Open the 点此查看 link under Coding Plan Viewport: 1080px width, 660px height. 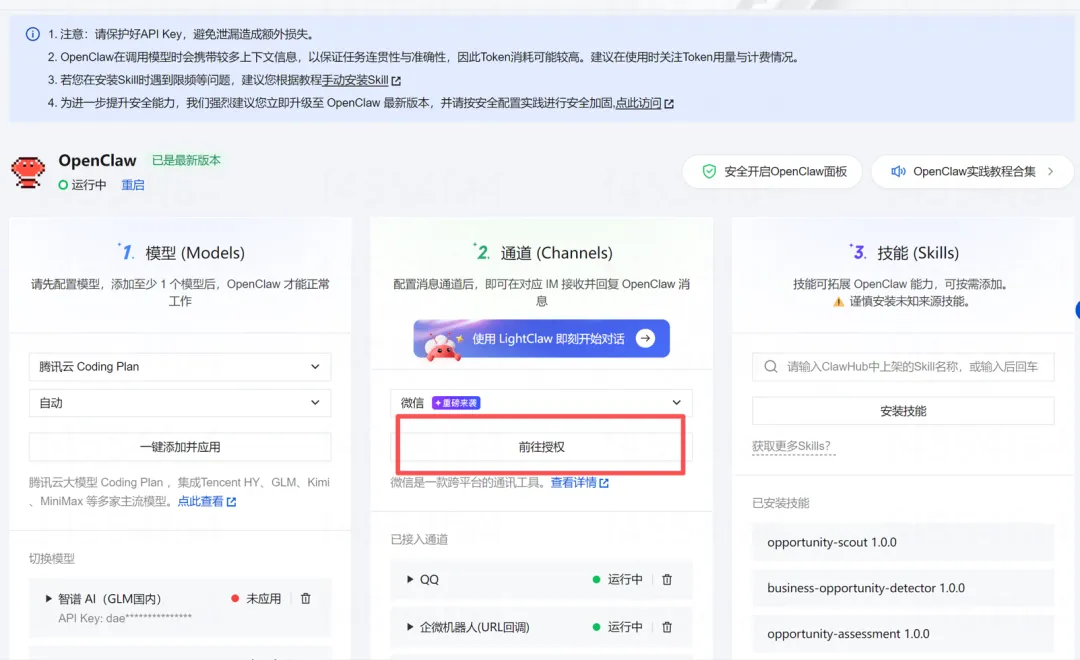pyautogui.click(x=200, y=502)
